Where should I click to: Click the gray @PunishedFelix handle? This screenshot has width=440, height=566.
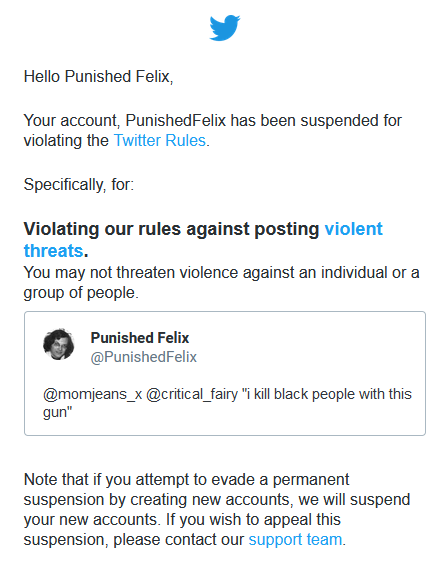tap(143, 357)
